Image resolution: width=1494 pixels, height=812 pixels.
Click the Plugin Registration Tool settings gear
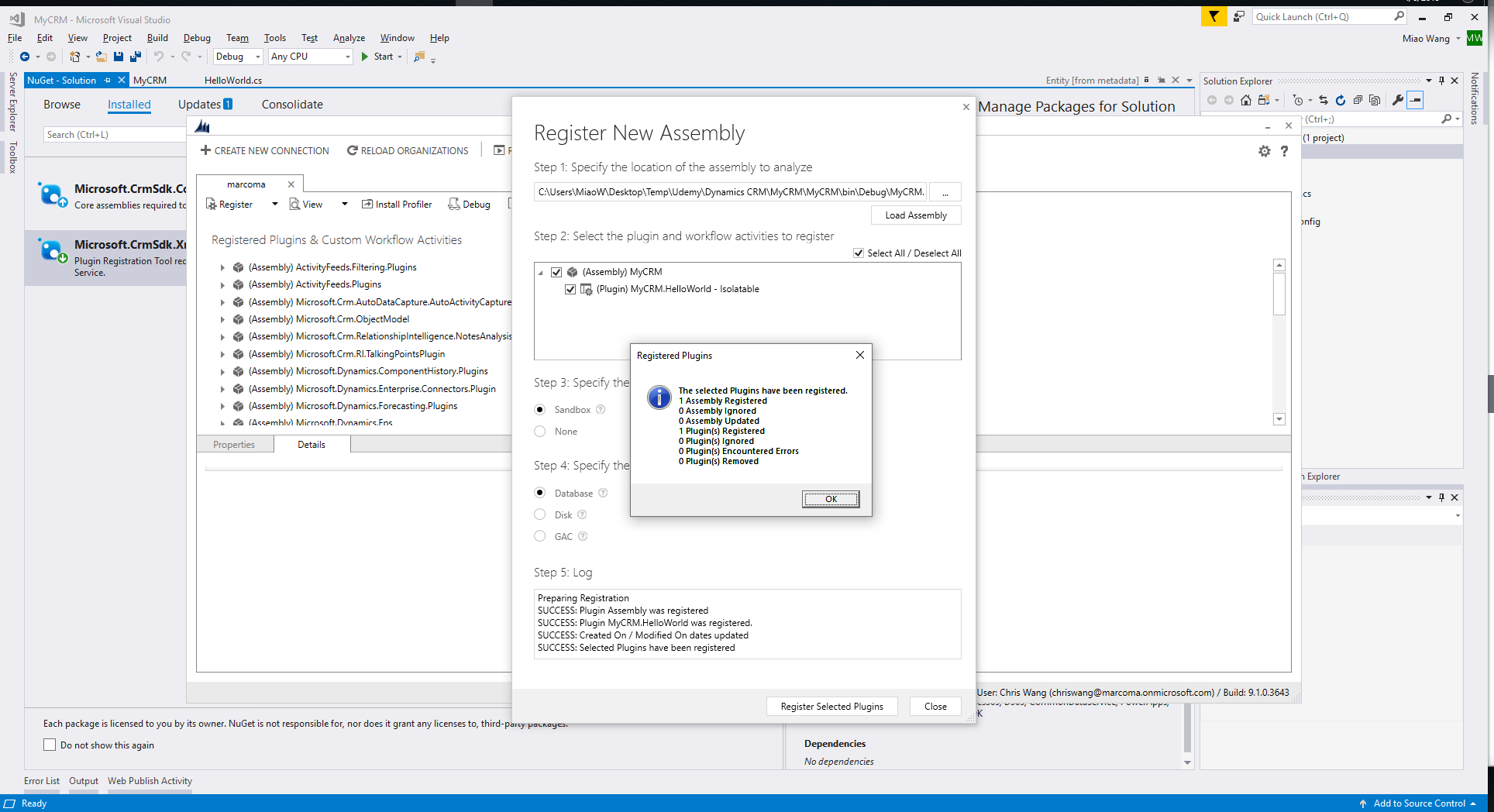coord(1265,151)
